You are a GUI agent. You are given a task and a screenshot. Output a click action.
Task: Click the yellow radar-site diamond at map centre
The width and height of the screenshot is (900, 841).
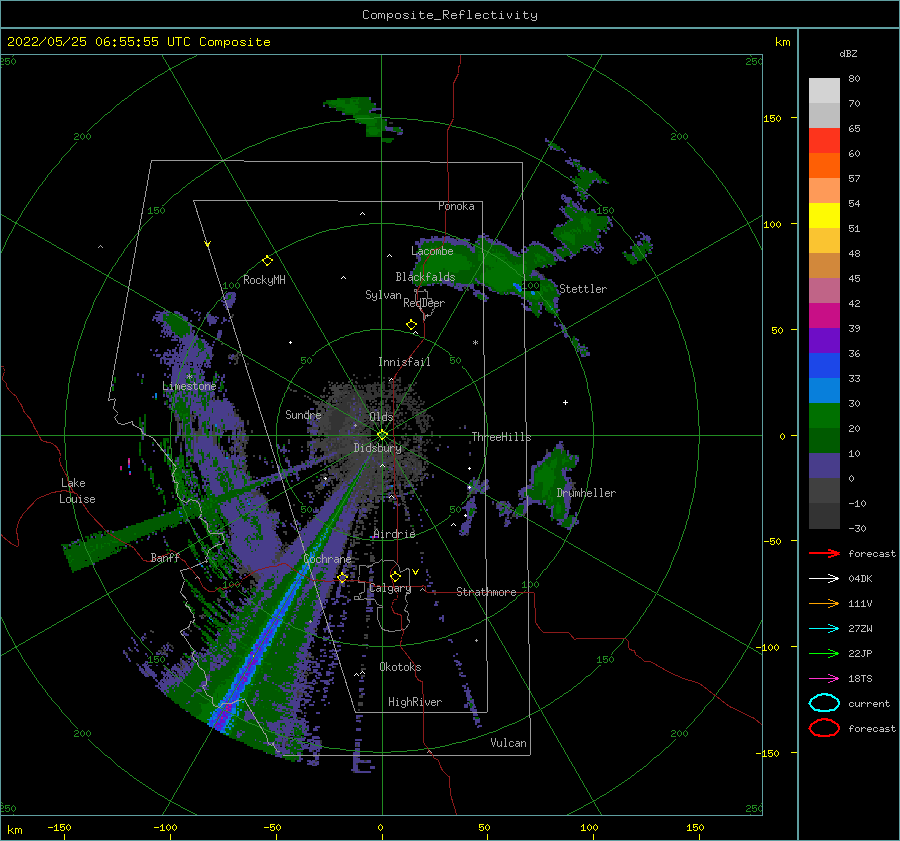coord(382,435)
